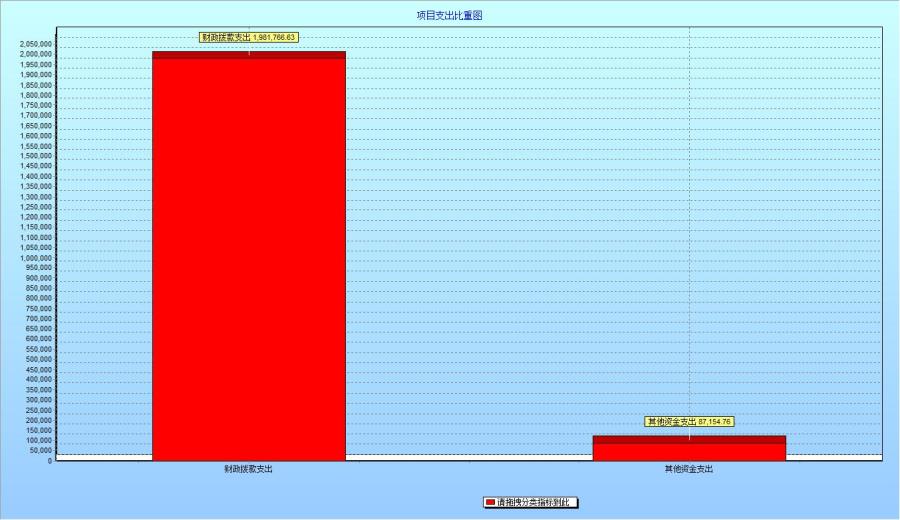Click the 1,750,000 y-axis tick label
900x520 pixels.
[35, 106]
